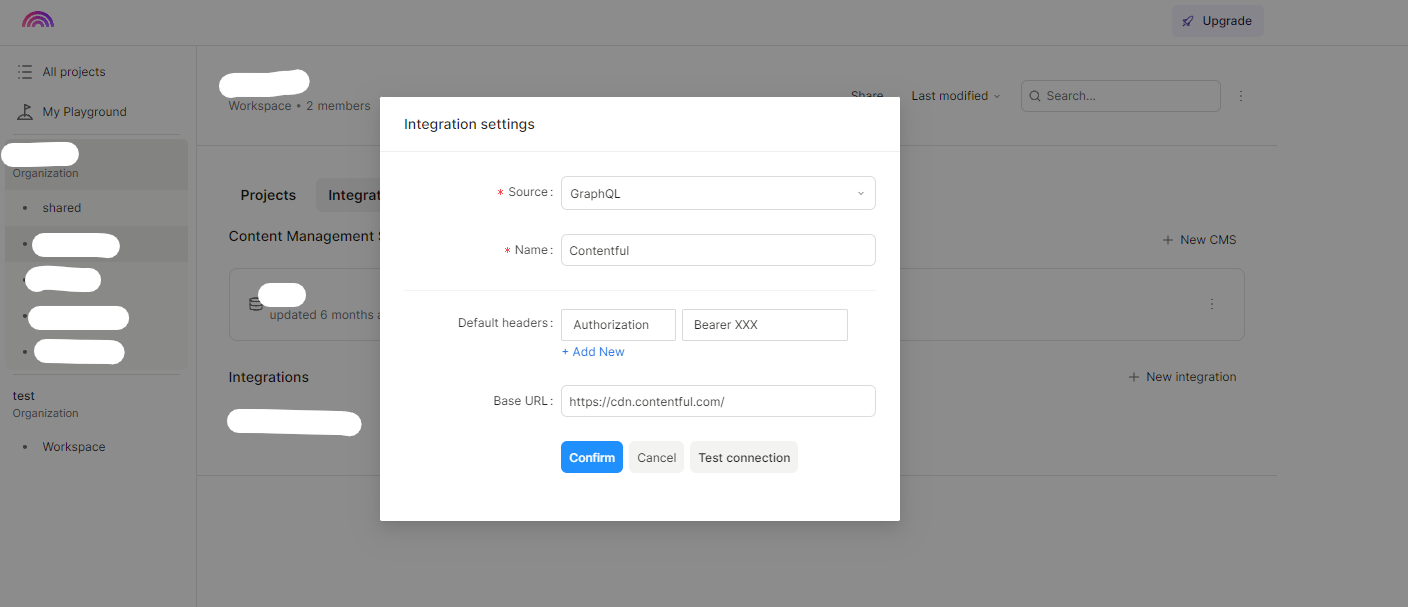
Task: Click the Bearer XXX header value field
Action: pos(764,325)
